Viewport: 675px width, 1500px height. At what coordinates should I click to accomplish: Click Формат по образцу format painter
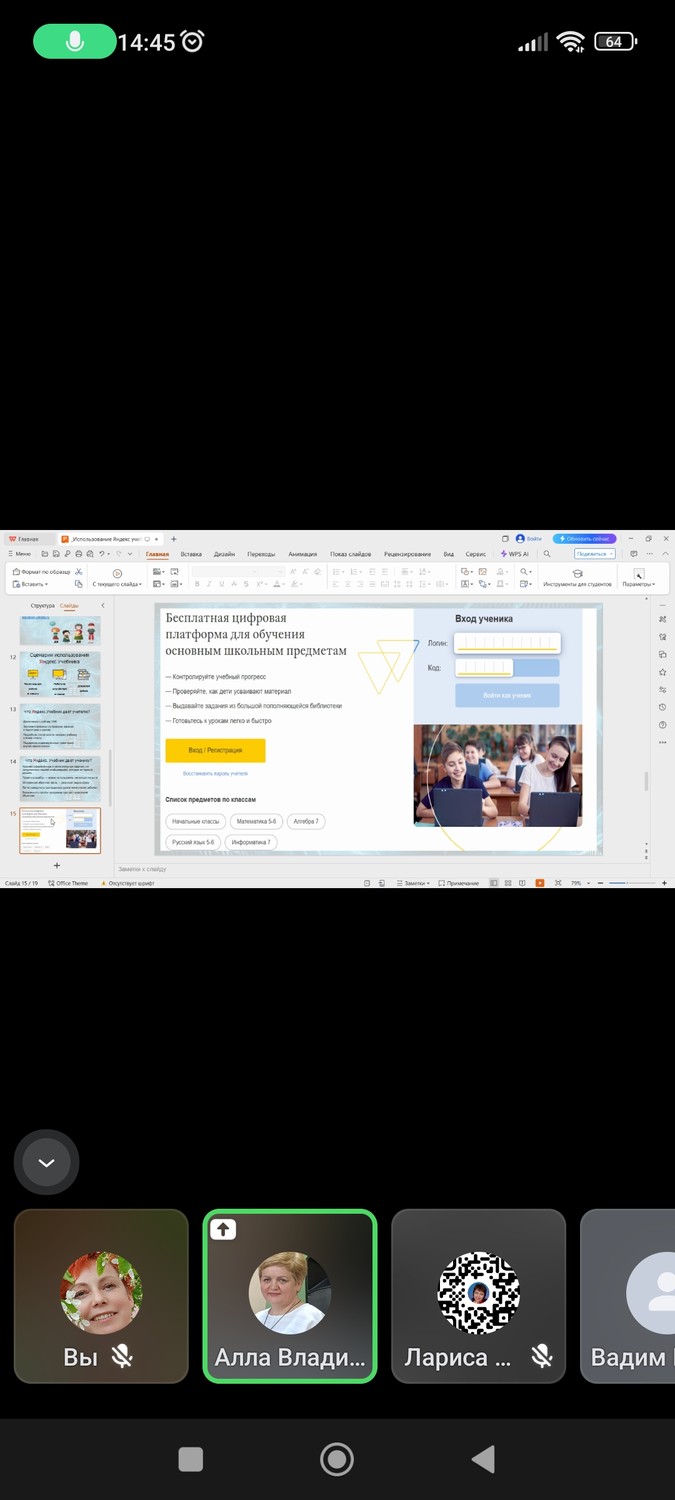pos(41,572)
